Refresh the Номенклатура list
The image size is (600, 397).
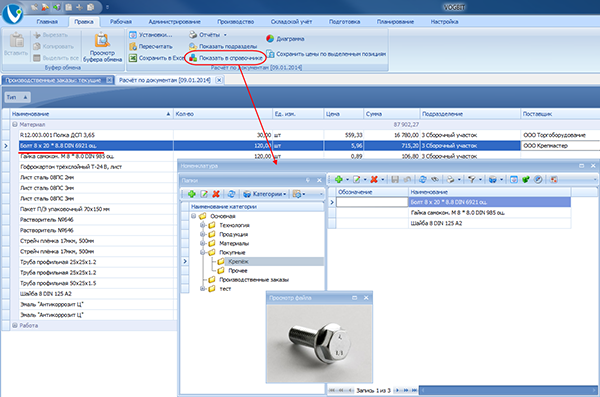pyautogui.click(x=422, y=179)
